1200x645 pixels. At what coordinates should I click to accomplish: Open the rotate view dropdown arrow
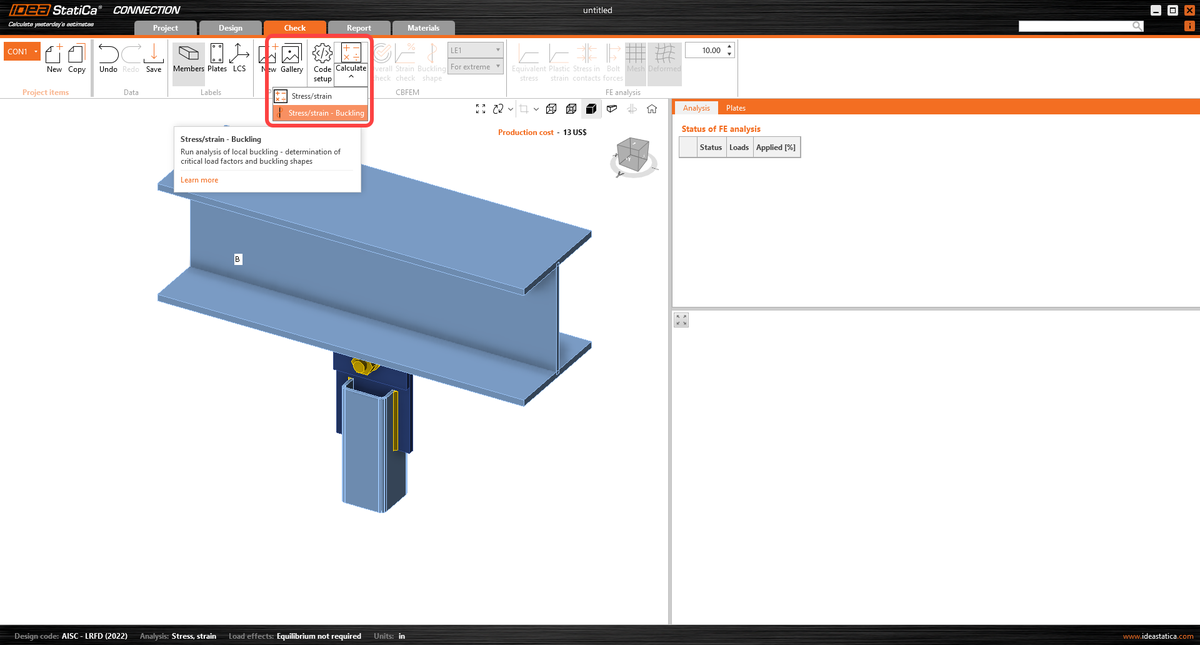click(510, 108)
